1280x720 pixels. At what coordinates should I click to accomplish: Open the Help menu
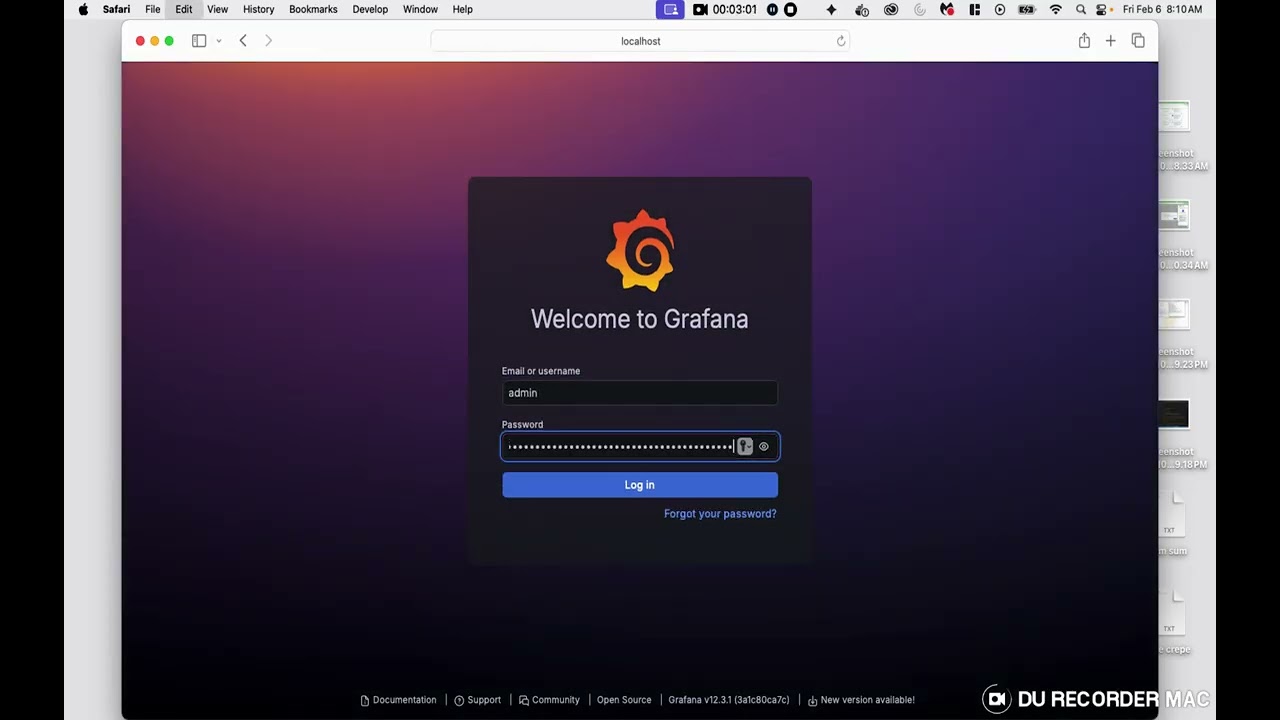click(462, 9)
